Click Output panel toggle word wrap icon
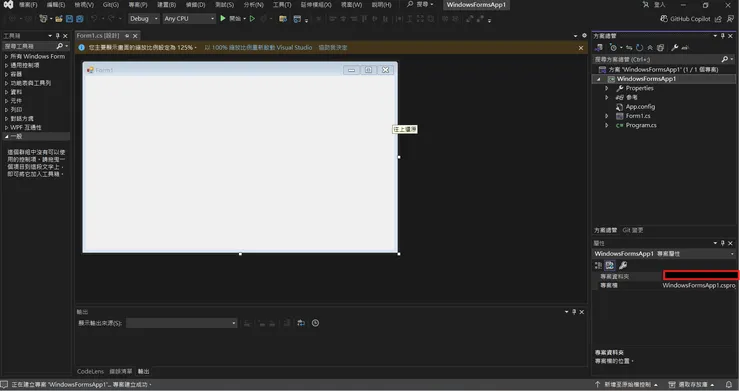The height and width of the screenshot is (391, 740). (x=301, y=323)
